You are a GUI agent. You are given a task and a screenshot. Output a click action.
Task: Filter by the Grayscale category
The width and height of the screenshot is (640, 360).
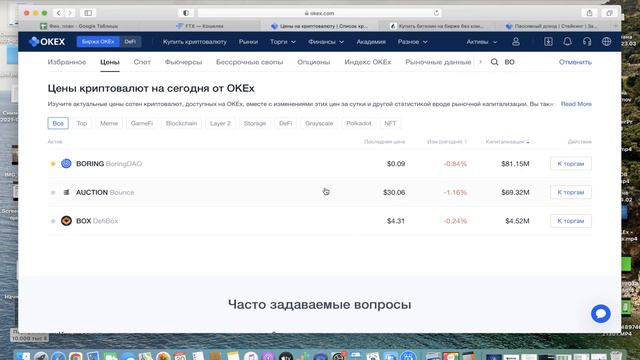coord(319,123)
